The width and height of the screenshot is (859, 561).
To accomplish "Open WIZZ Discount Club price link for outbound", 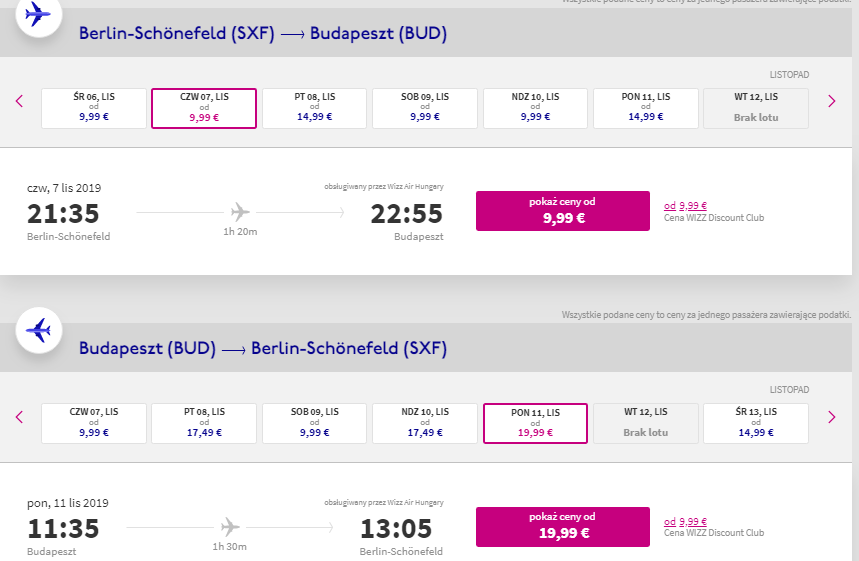I will point(685,206).
